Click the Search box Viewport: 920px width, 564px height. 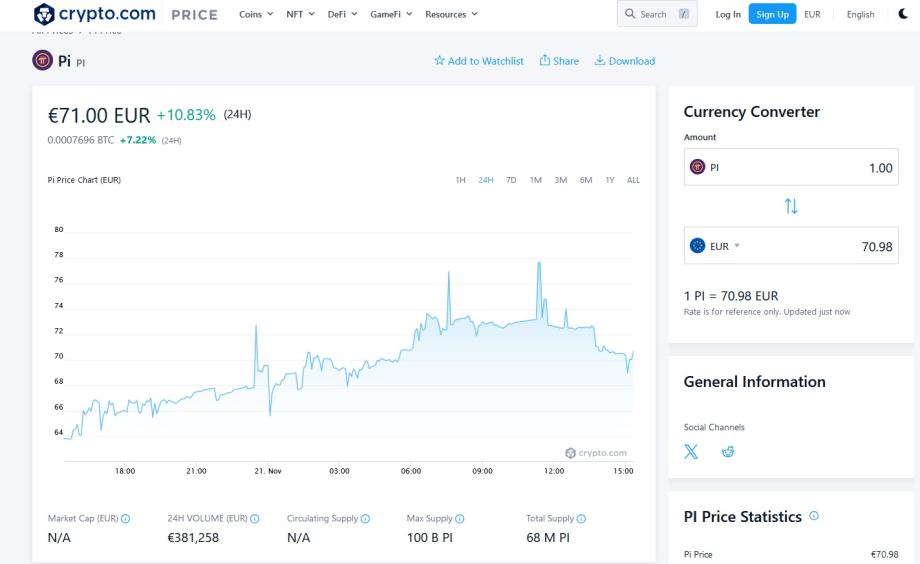pos(657,14)
